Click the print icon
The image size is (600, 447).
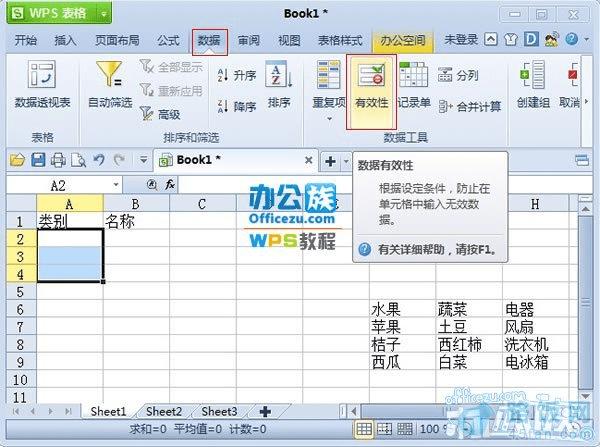58,160
